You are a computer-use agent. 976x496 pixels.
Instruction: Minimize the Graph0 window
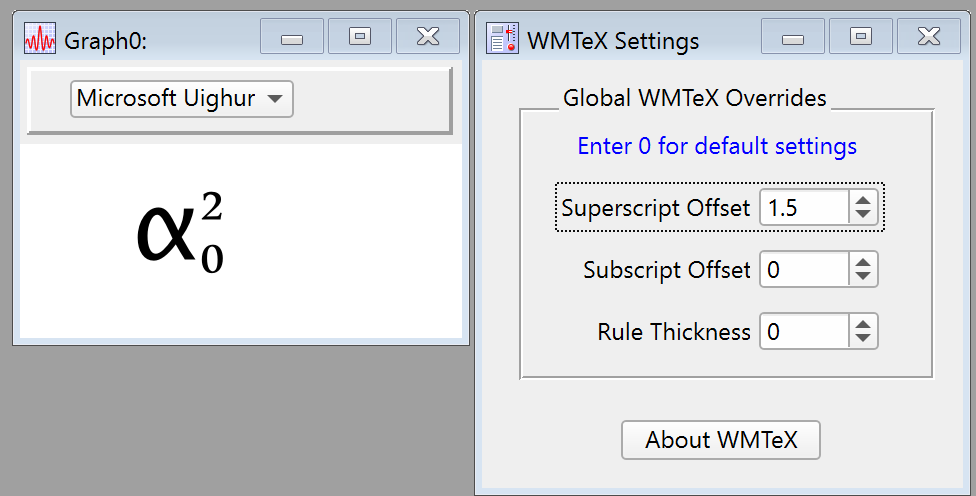pos(292,38)
